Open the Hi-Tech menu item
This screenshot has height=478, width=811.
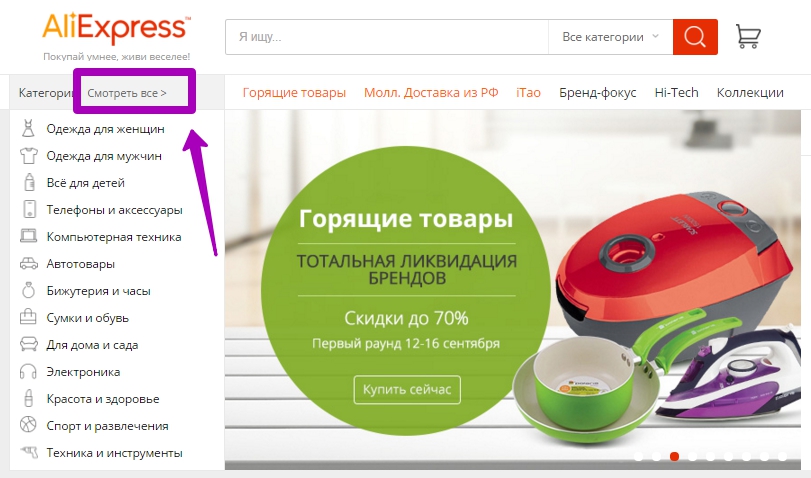click(x=676, y=93)
